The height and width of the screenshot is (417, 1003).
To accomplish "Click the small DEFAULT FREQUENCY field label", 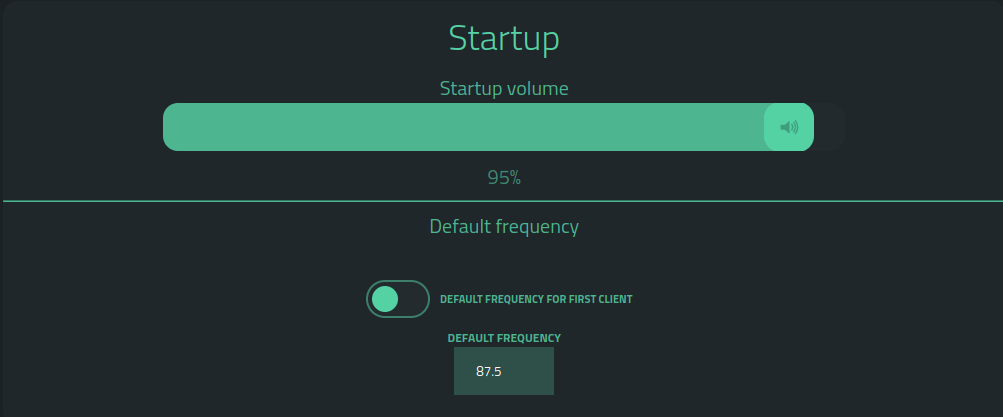I will point(504,338).
